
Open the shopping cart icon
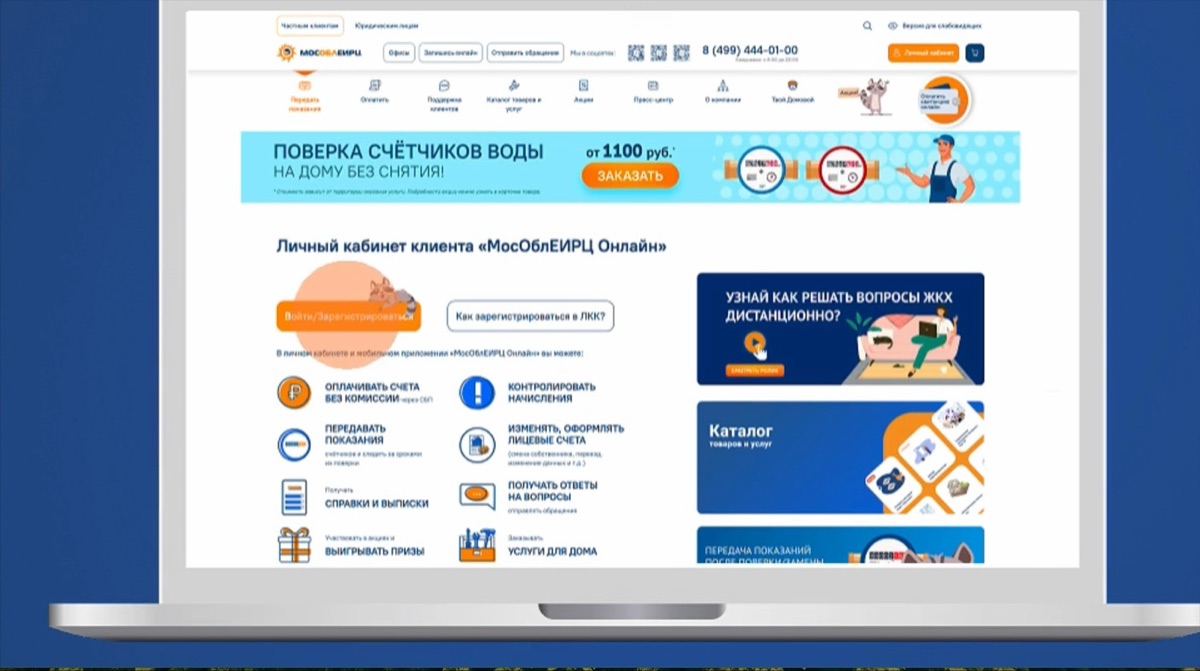point(974,53)
